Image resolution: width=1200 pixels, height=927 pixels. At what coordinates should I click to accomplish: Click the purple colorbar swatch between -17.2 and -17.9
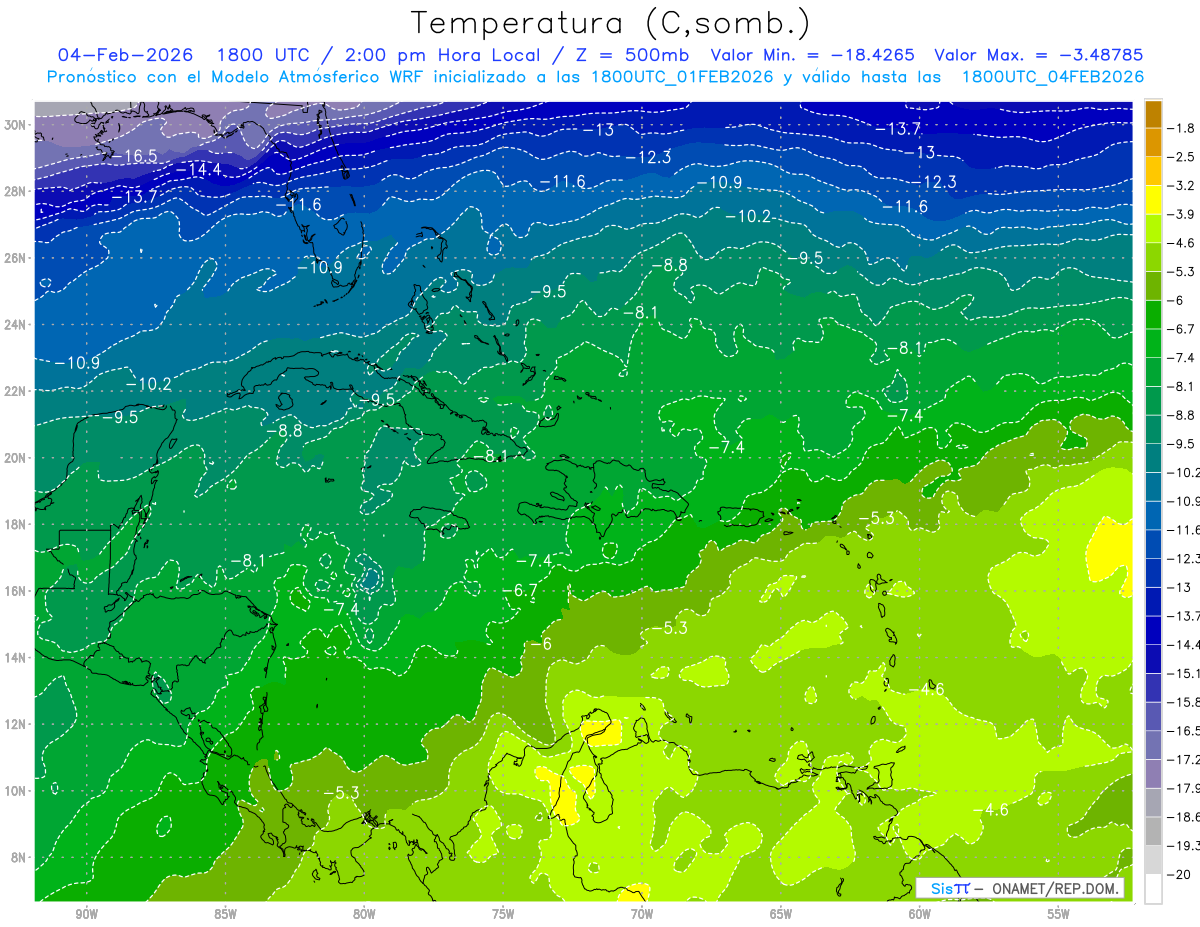coord(1153,774)
